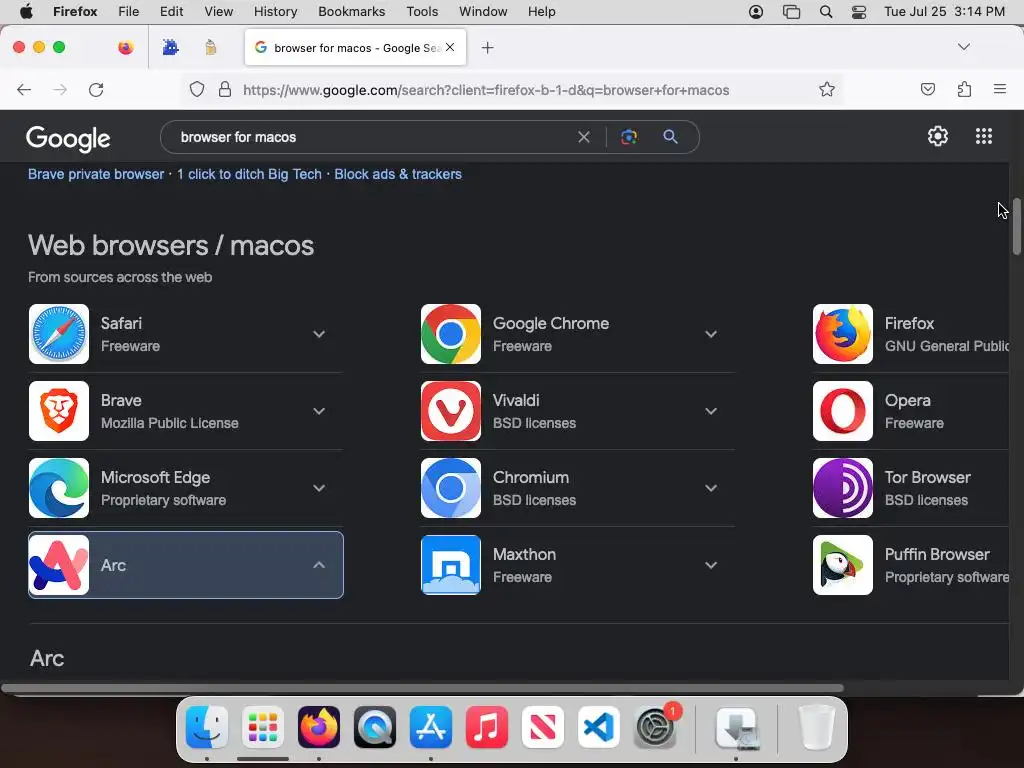Screen dimensions: 1024x768
Task: Open the pinned blue puzzle tab
Action: (170, 47)
